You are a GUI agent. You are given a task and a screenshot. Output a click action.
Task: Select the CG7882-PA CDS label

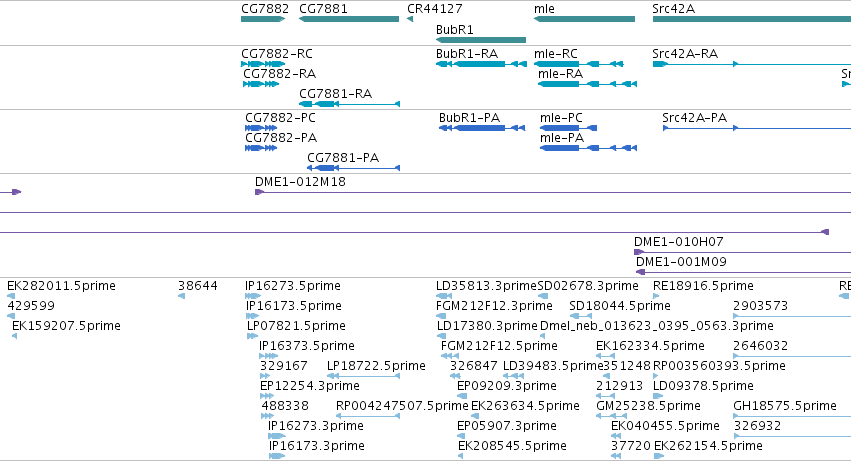(x=281, y=138)
